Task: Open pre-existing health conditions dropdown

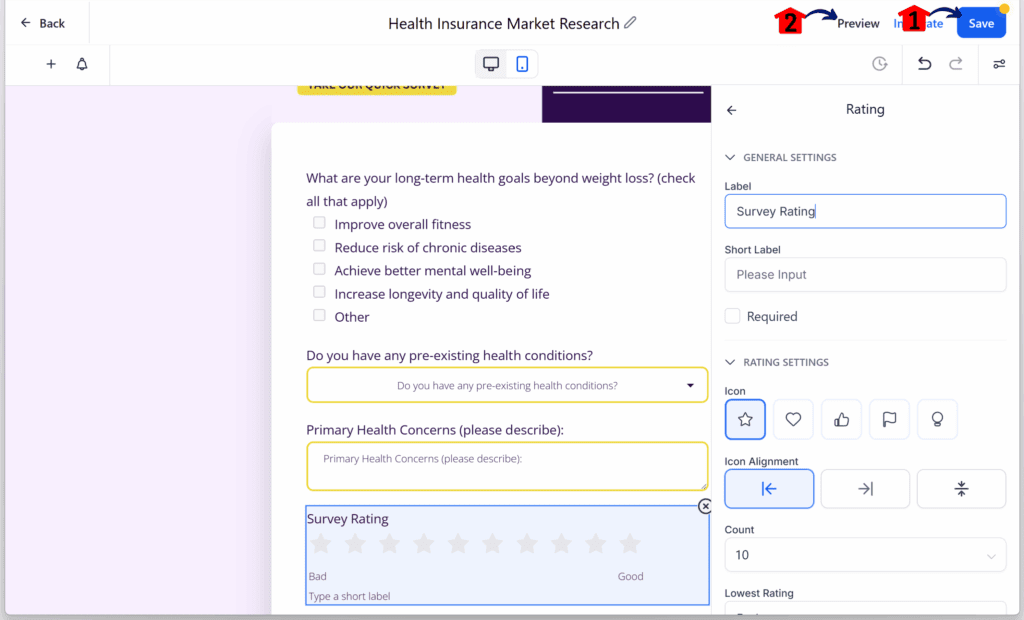Action: tap(507, 385)
